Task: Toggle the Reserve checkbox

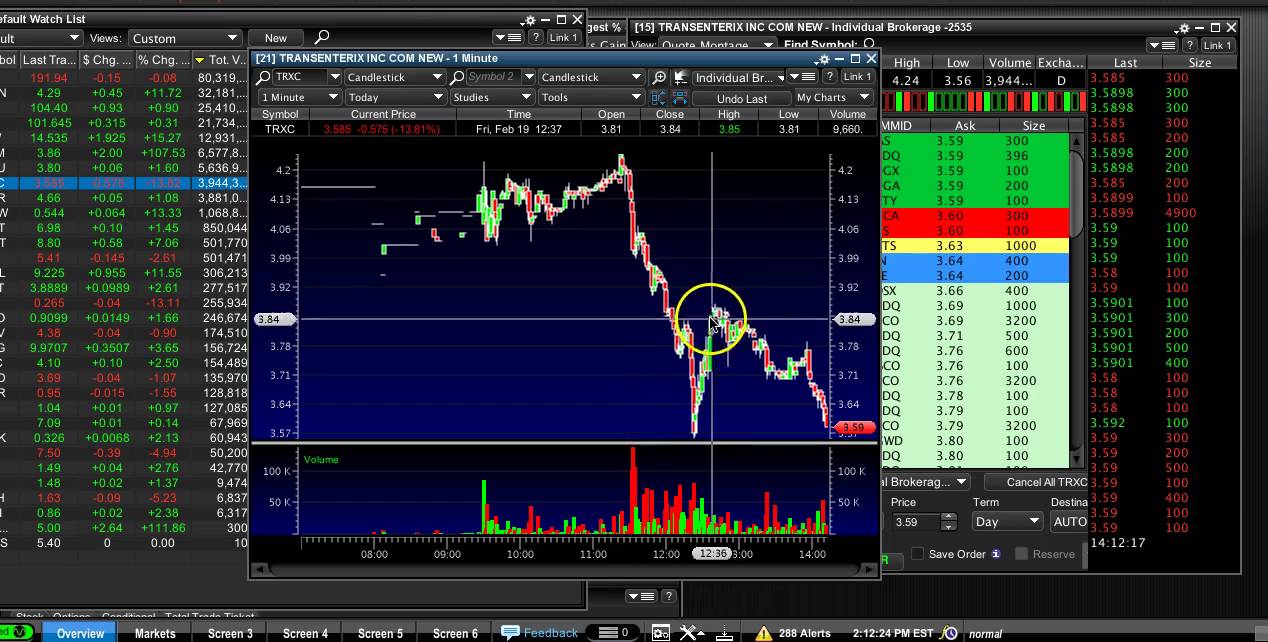Action: (1021, 553)
